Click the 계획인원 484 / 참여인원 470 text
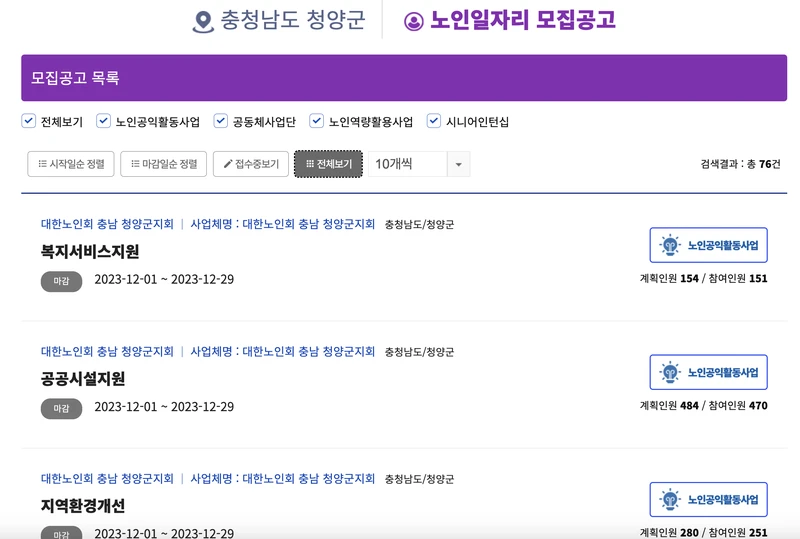This screenshot has width=800, height=539. point(704,405)
